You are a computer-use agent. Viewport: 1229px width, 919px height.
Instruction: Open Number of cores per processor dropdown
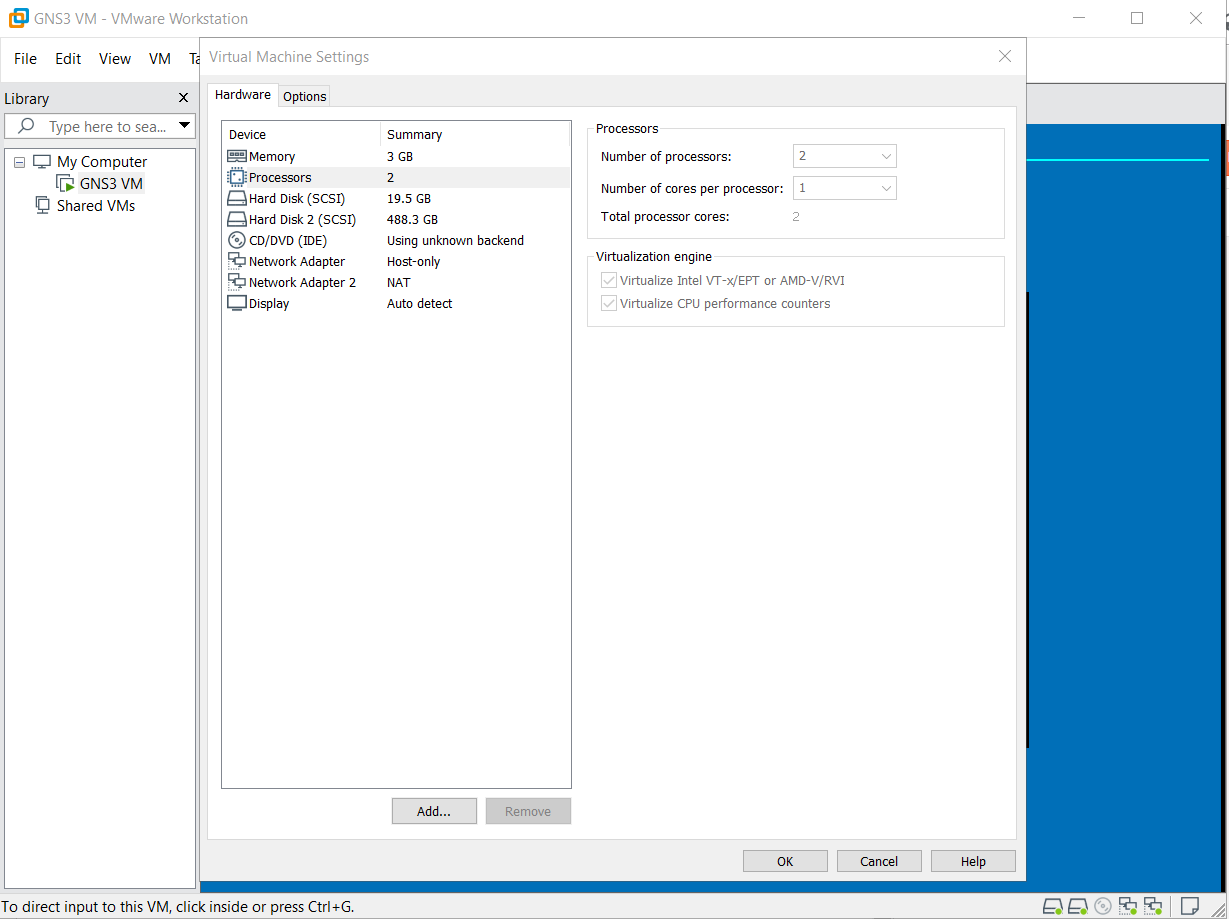pyautogui.click(x=845, y=188)
